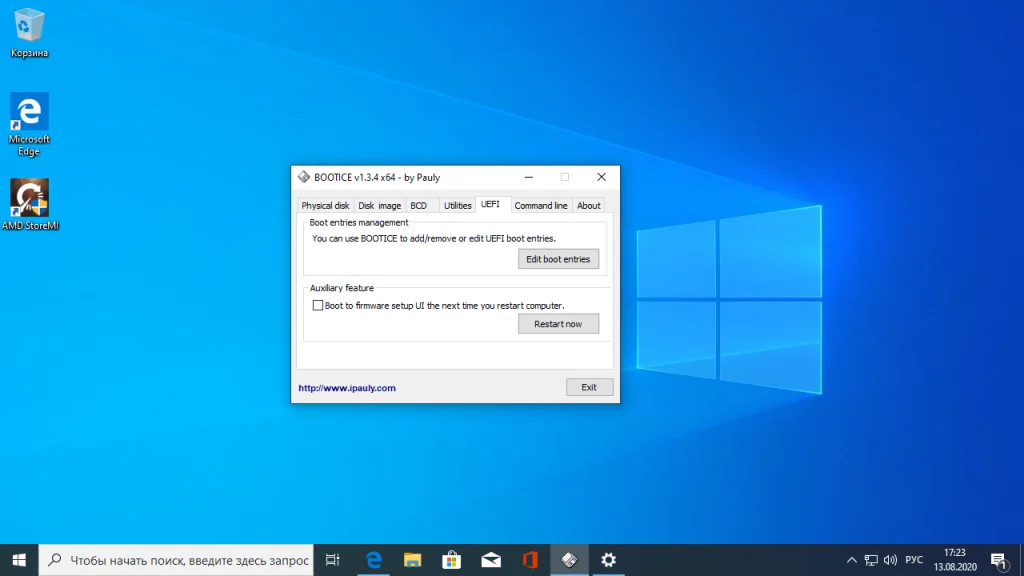The image size is (1024, 576).
Task: Click the Task View taskbar icon
Action: 334,560
